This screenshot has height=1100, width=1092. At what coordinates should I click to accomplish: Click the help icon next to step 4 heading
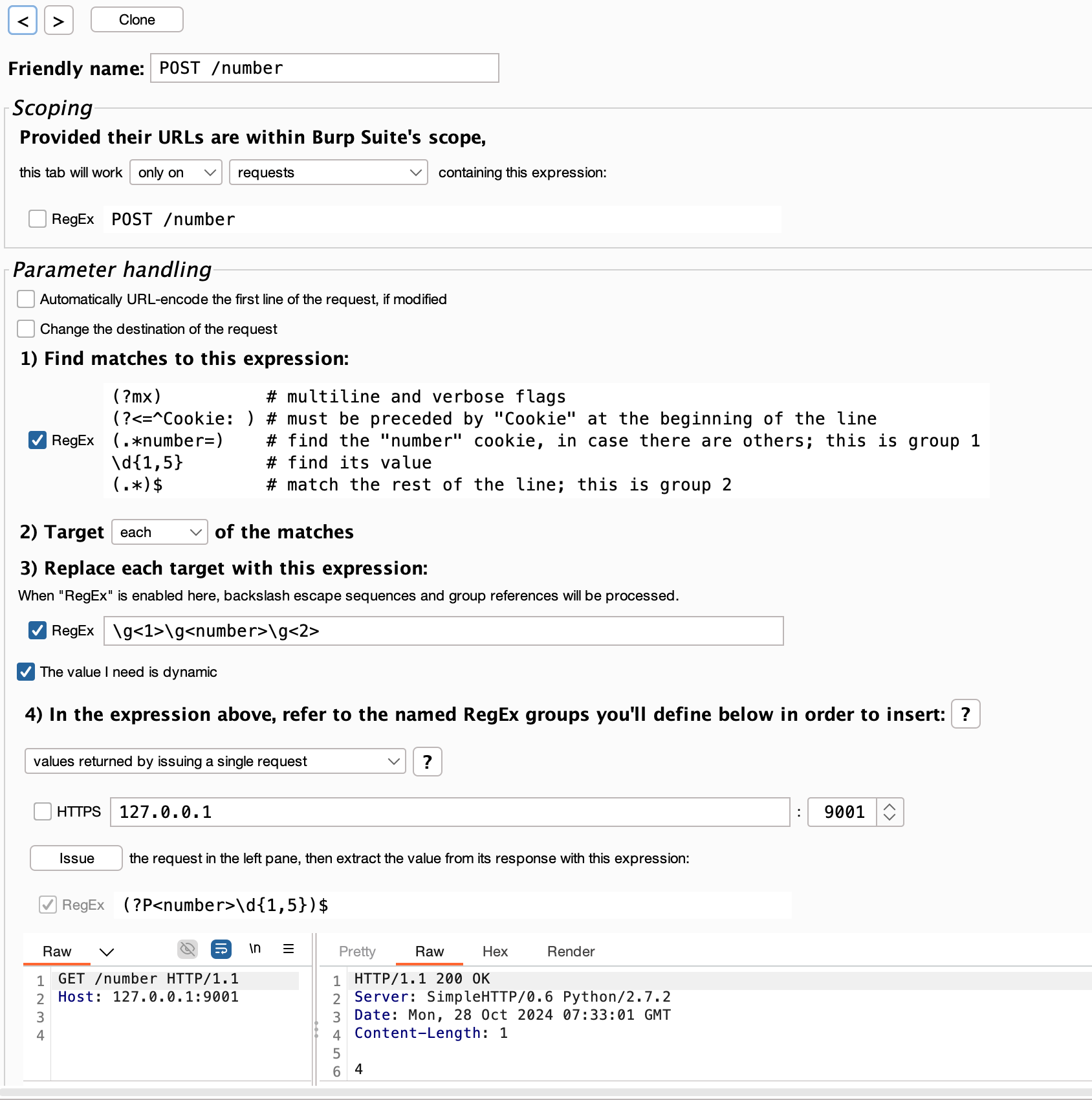pos(965,714)
